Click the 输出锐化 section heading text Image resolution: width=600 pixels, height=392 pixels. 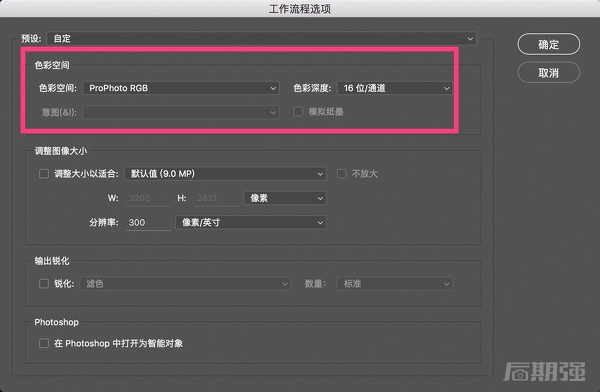[x=52, y=261]
